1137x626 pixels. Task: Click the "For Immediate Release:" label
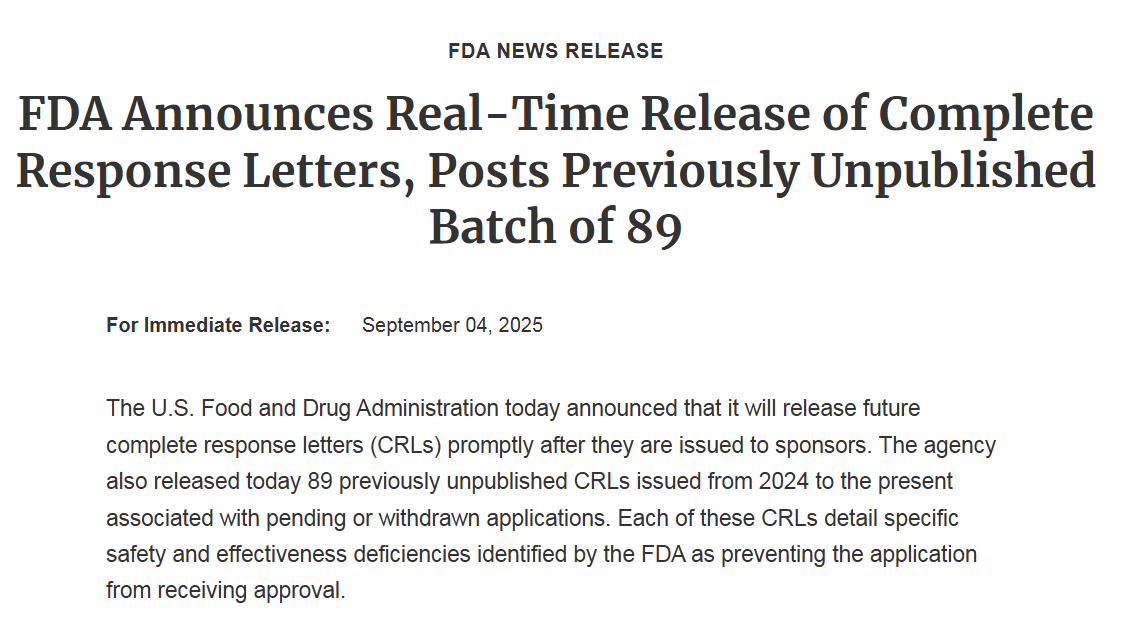[x=218, y=325]
